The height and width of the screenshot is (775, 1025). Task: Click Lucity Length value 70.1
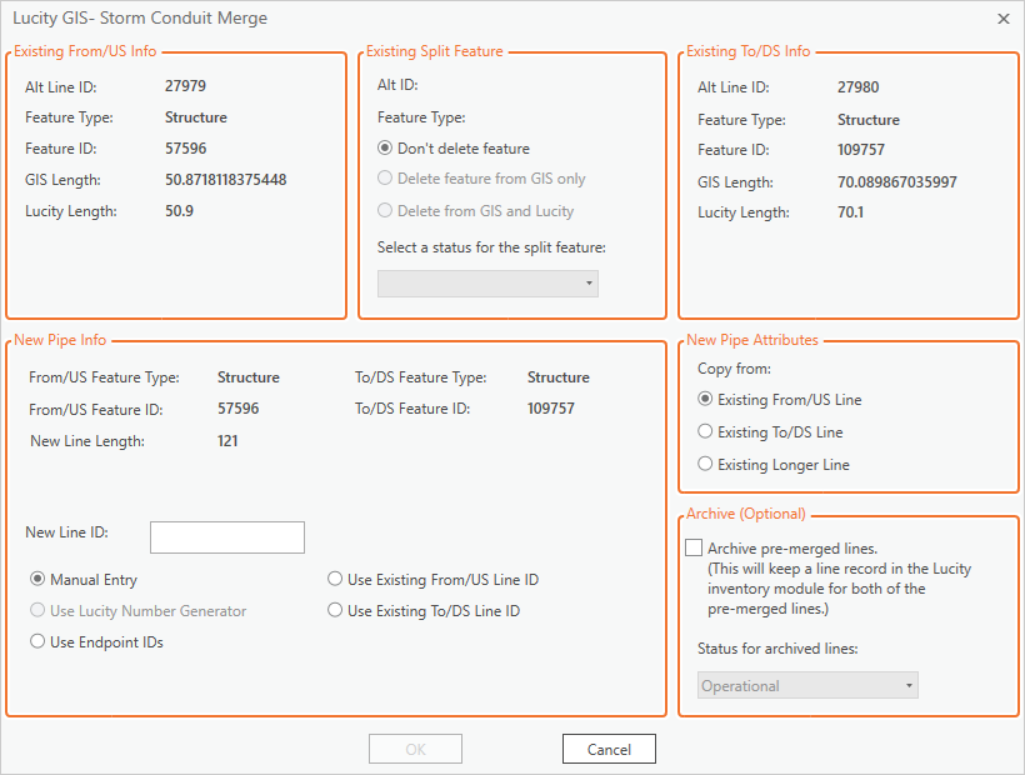[850, 212]
